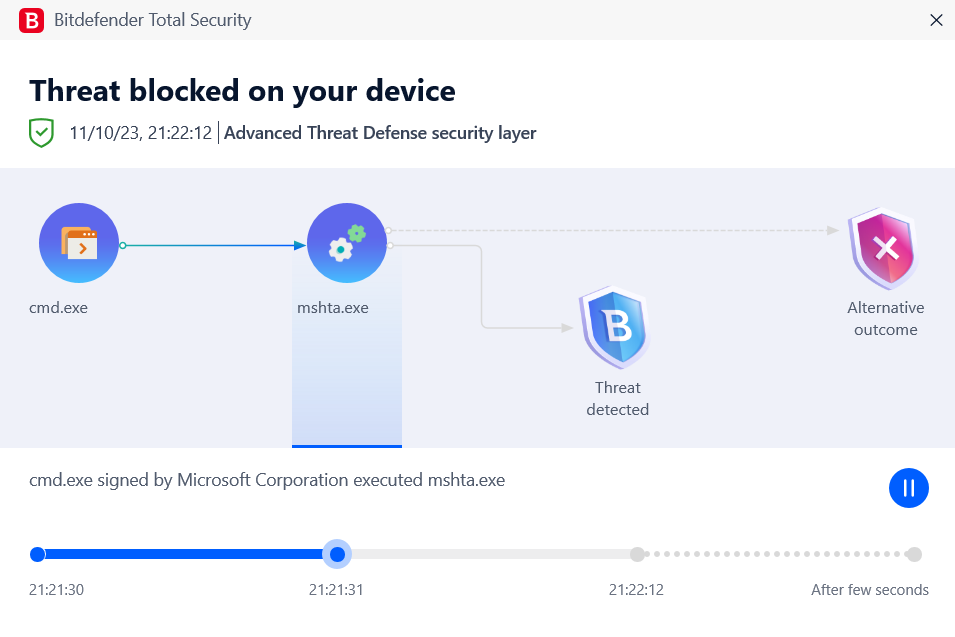
Task: Click the Alternative outcome label
Action: 886,318
